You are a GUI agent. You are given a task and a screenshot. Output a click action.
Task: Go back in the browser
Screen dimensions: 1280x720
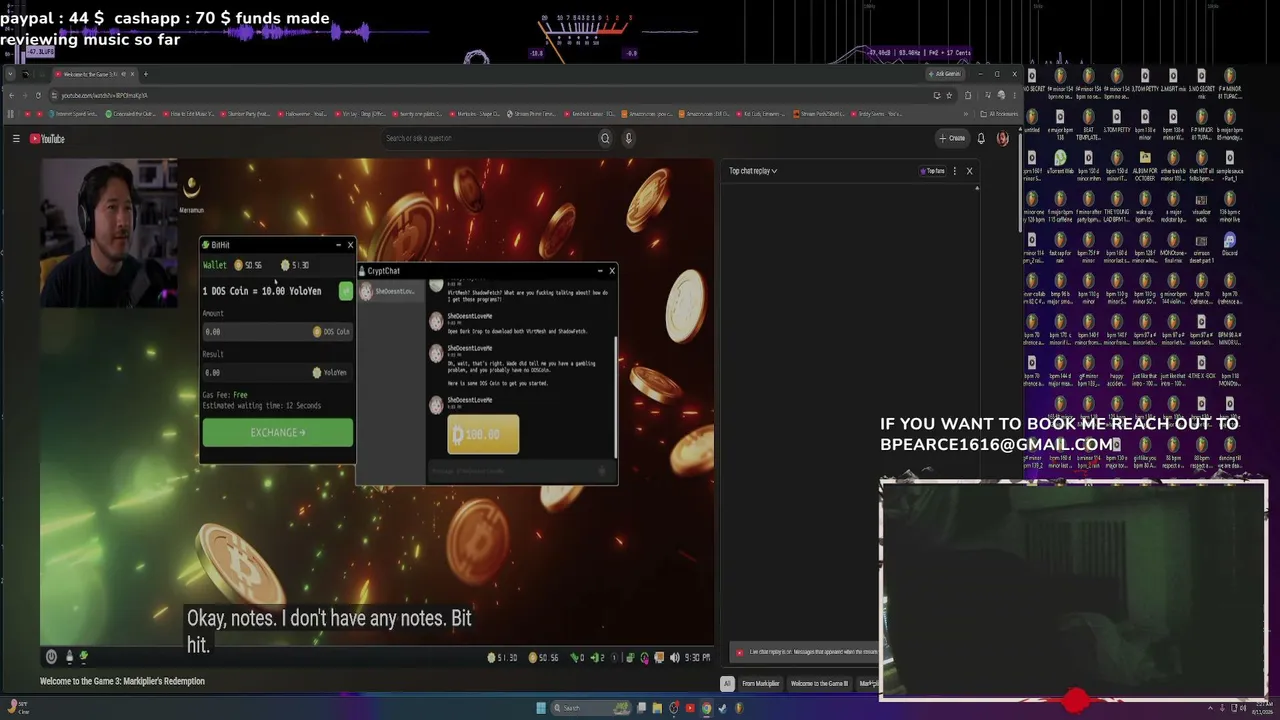pyautogui.click(x=11, y=95)
